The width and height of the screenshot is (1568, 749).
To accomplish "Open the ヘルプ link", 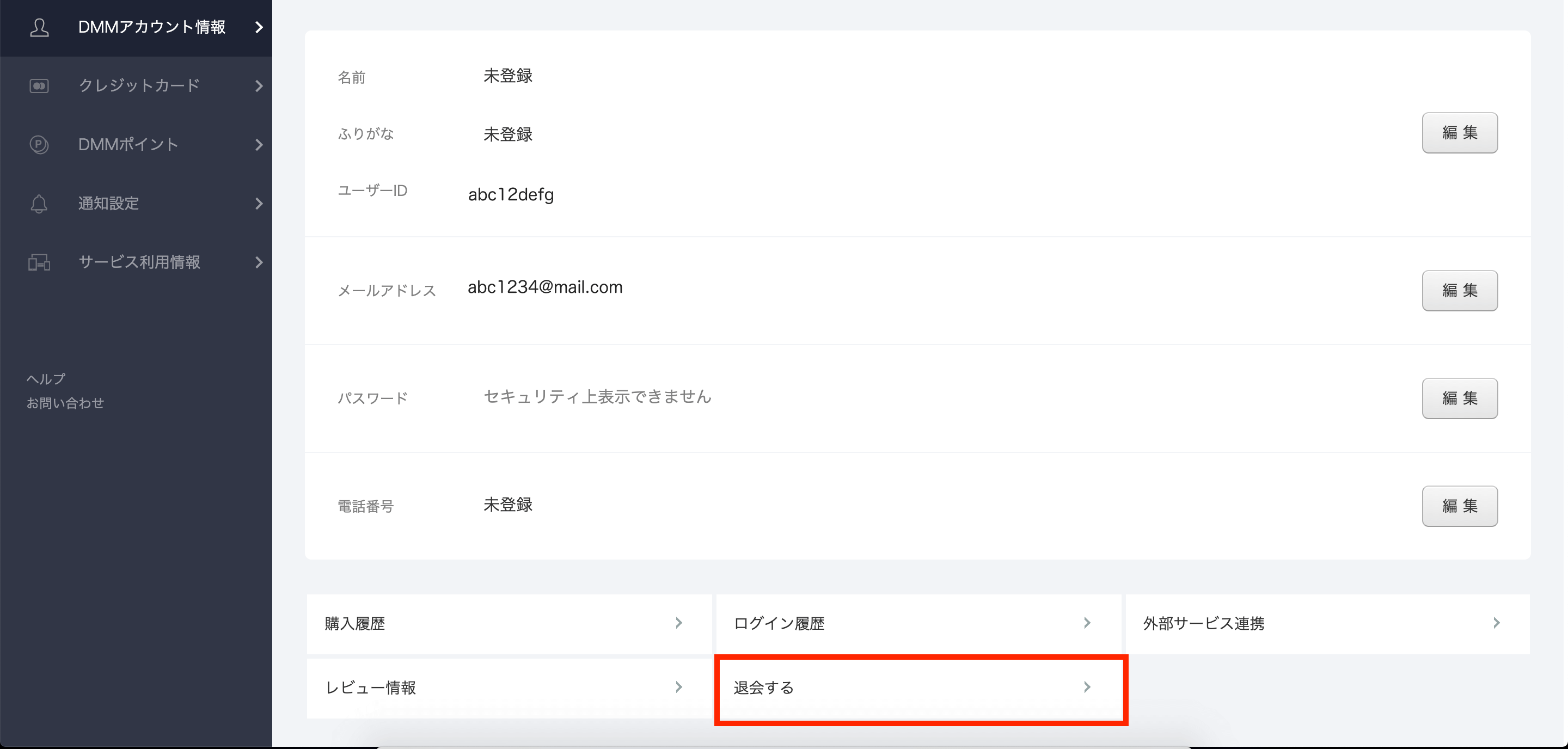I will tap(45, 378).
